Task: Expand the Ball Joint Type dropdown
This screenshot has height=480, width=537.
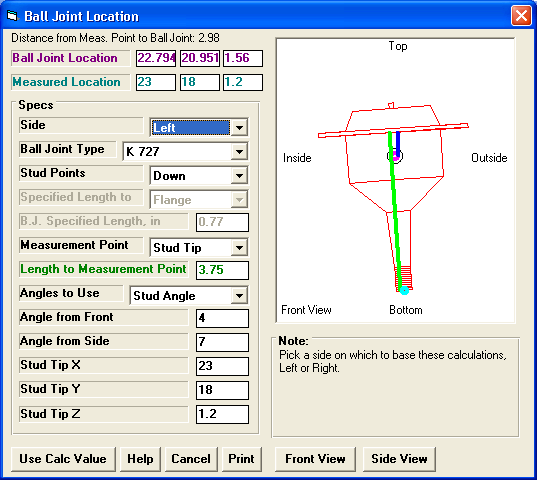Action: click(239, 151)
